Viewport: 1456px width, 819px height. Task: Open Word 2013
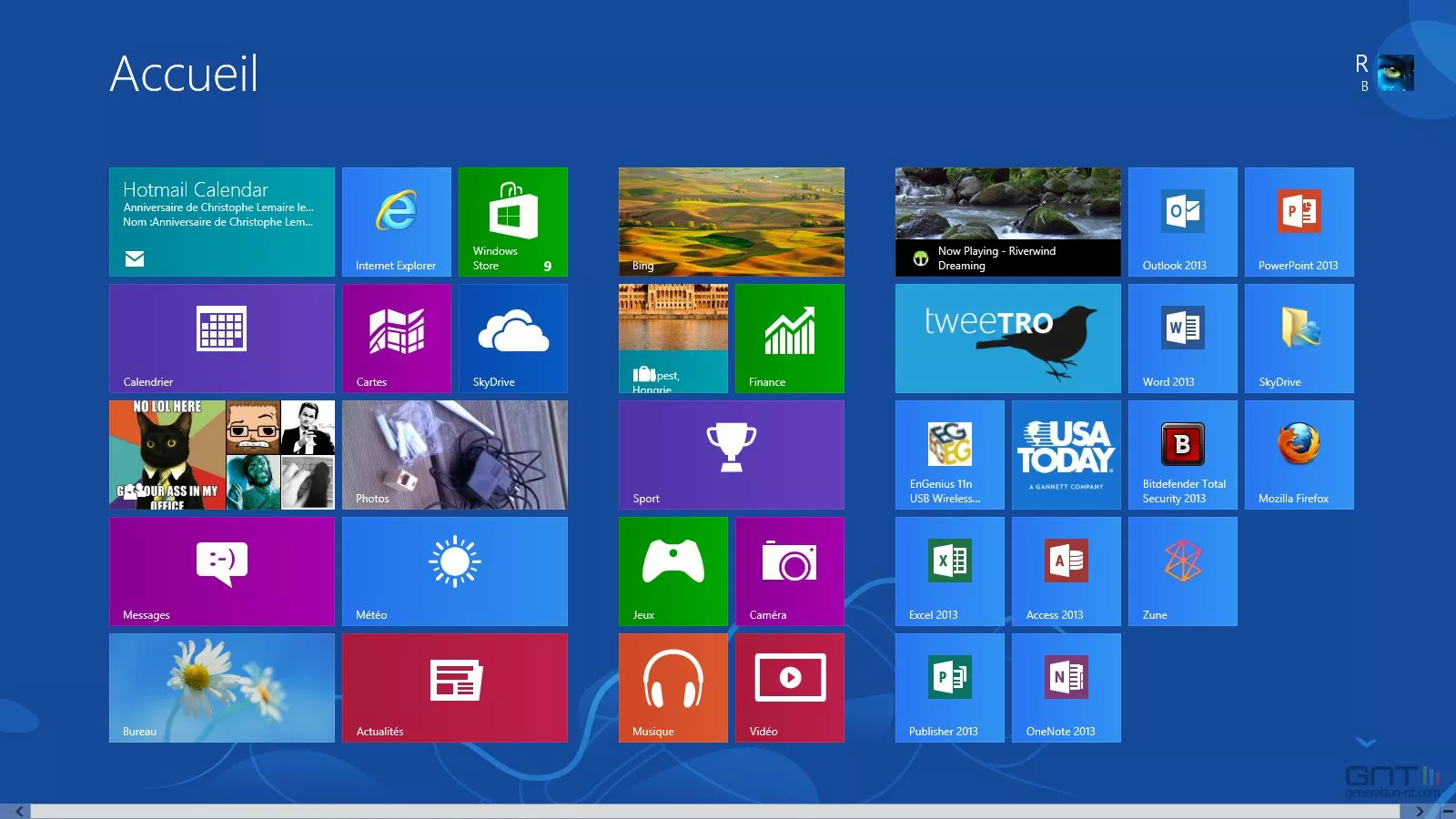click(x=1182, y=338)
